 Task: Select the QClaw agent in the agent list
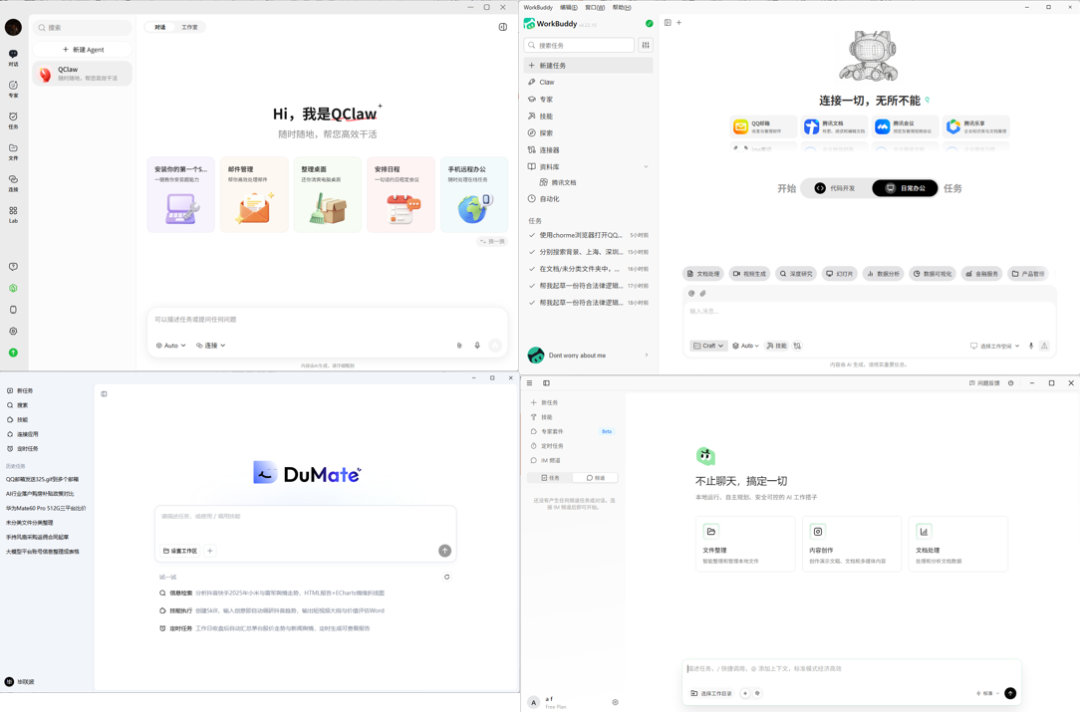(82, 73)
